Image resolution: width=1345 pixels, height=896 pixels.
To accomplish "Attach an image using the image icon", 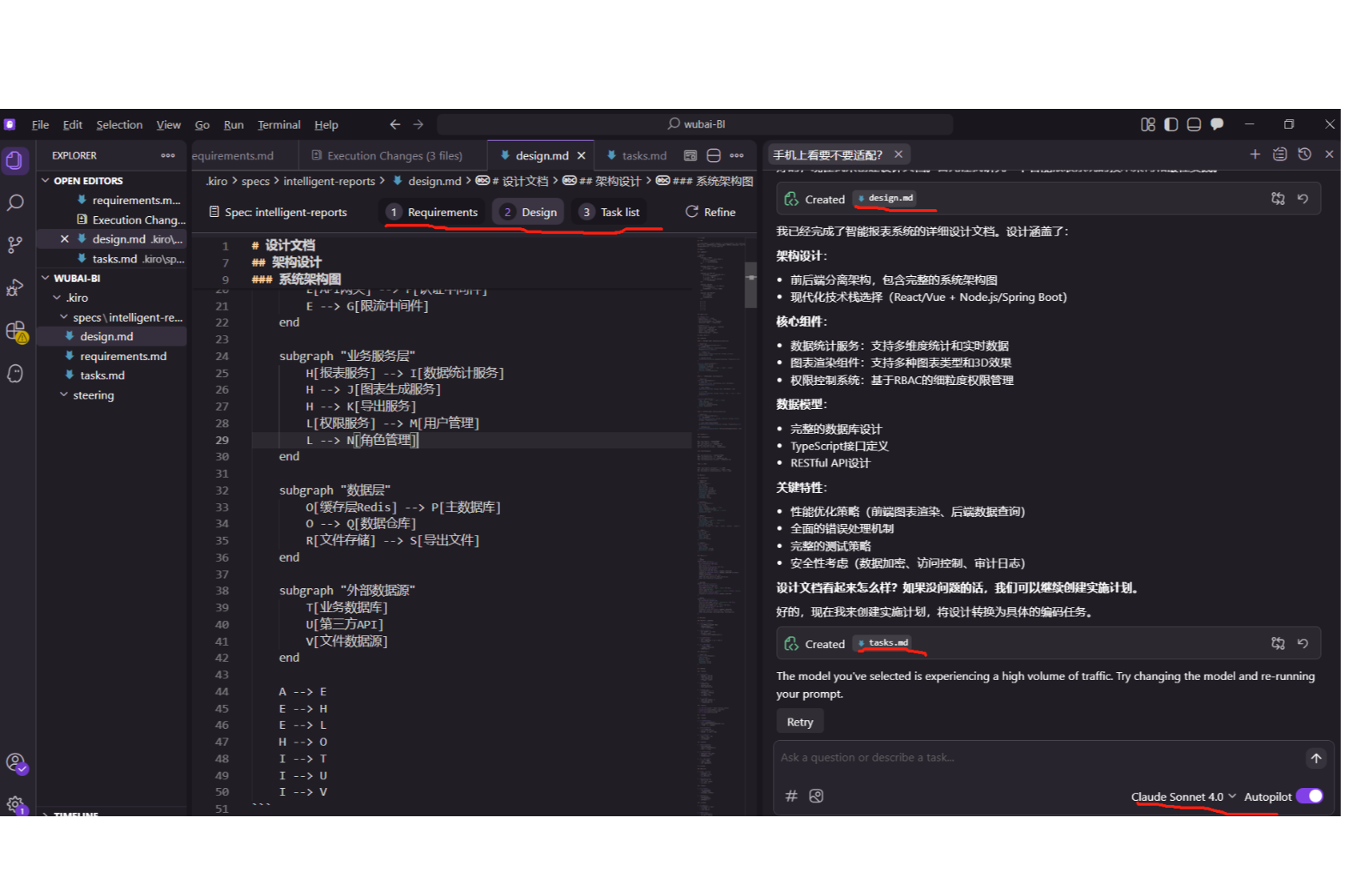I will [817, 796].
